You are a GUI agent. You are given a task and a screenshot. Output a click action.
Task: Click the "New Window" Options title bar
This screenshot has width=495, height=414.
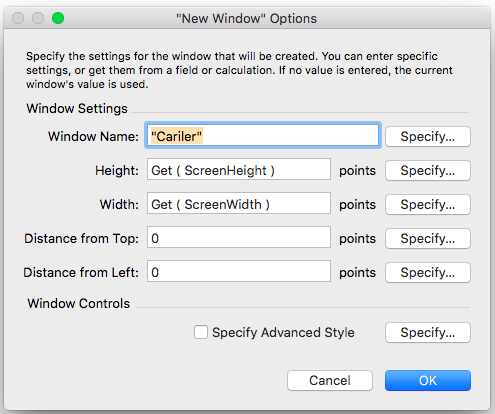[x=247, y=18]
